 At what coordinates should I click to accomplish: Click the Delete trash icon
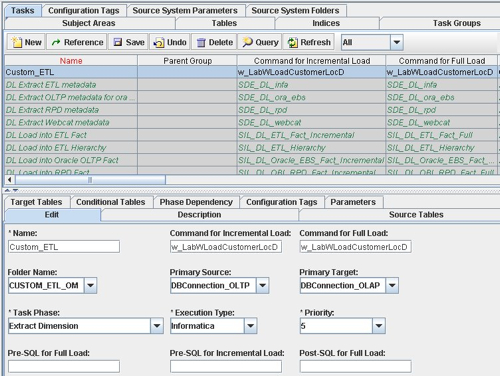[201, 43]
